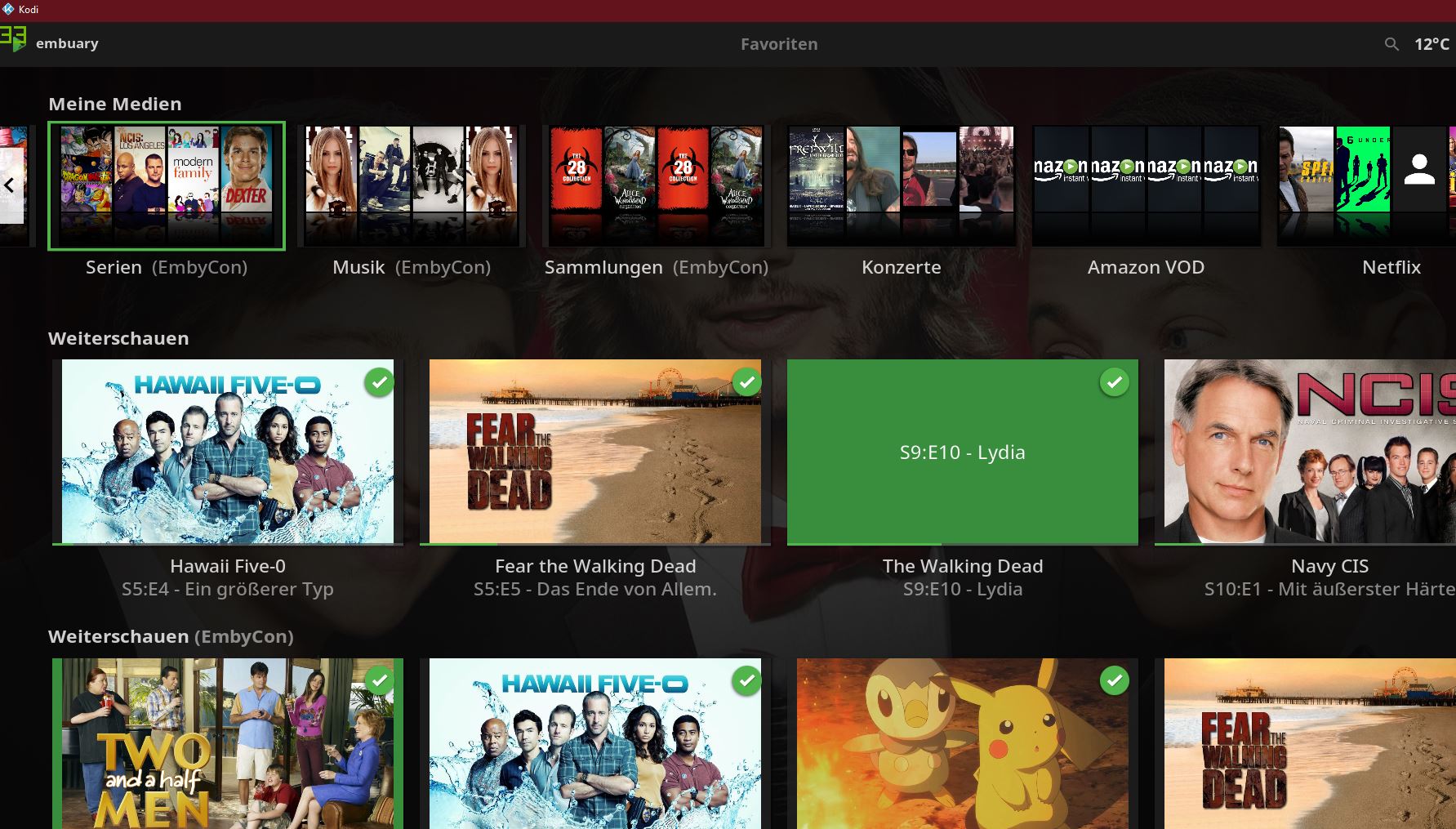The height and width of the screenshot is (829, 1456).
Task: Click watched checkmark on Fear the Walking Dead
Action: [x=746, y=381]
